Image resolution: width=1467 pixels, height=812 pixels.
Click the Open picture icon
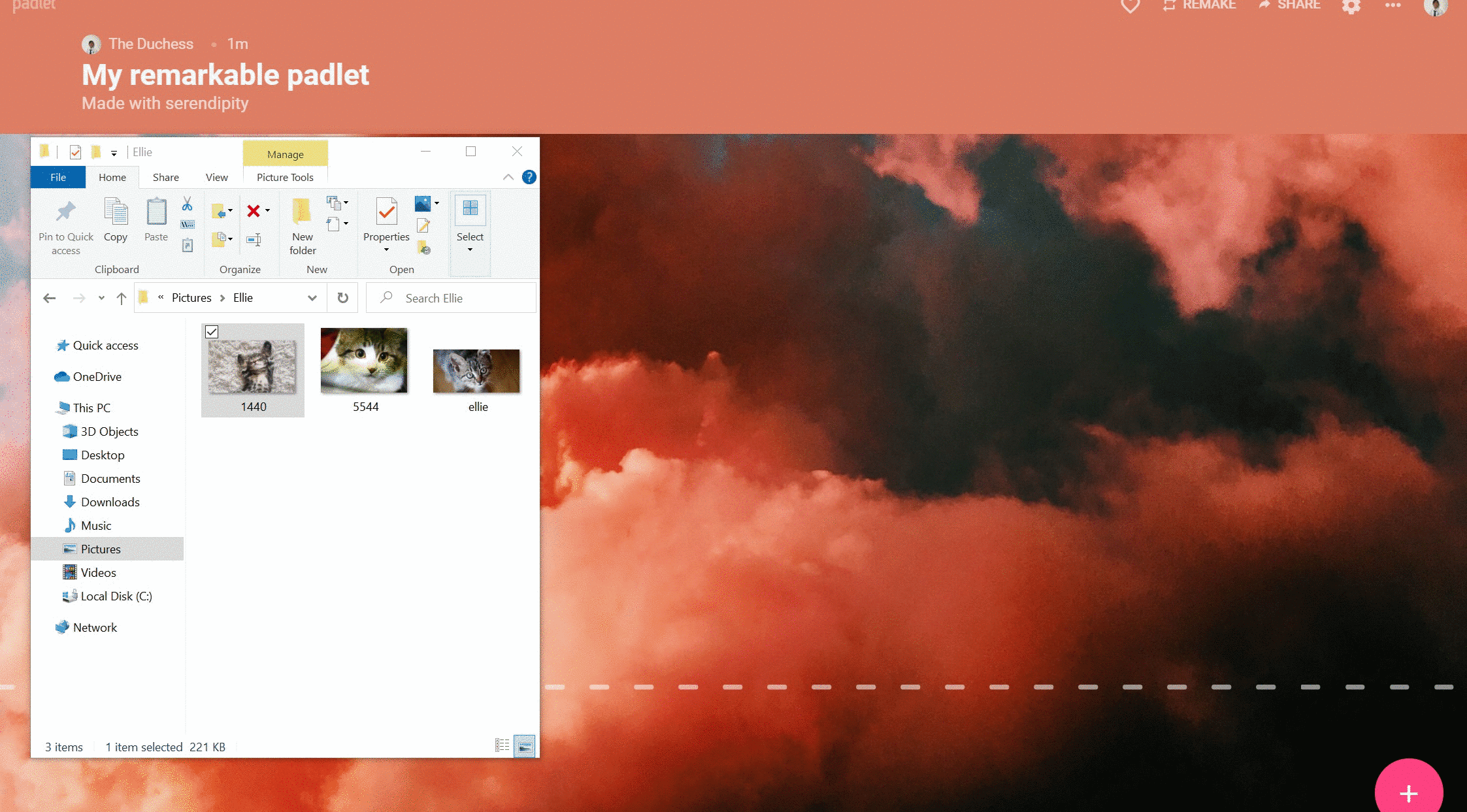click(x=423, y=204)
